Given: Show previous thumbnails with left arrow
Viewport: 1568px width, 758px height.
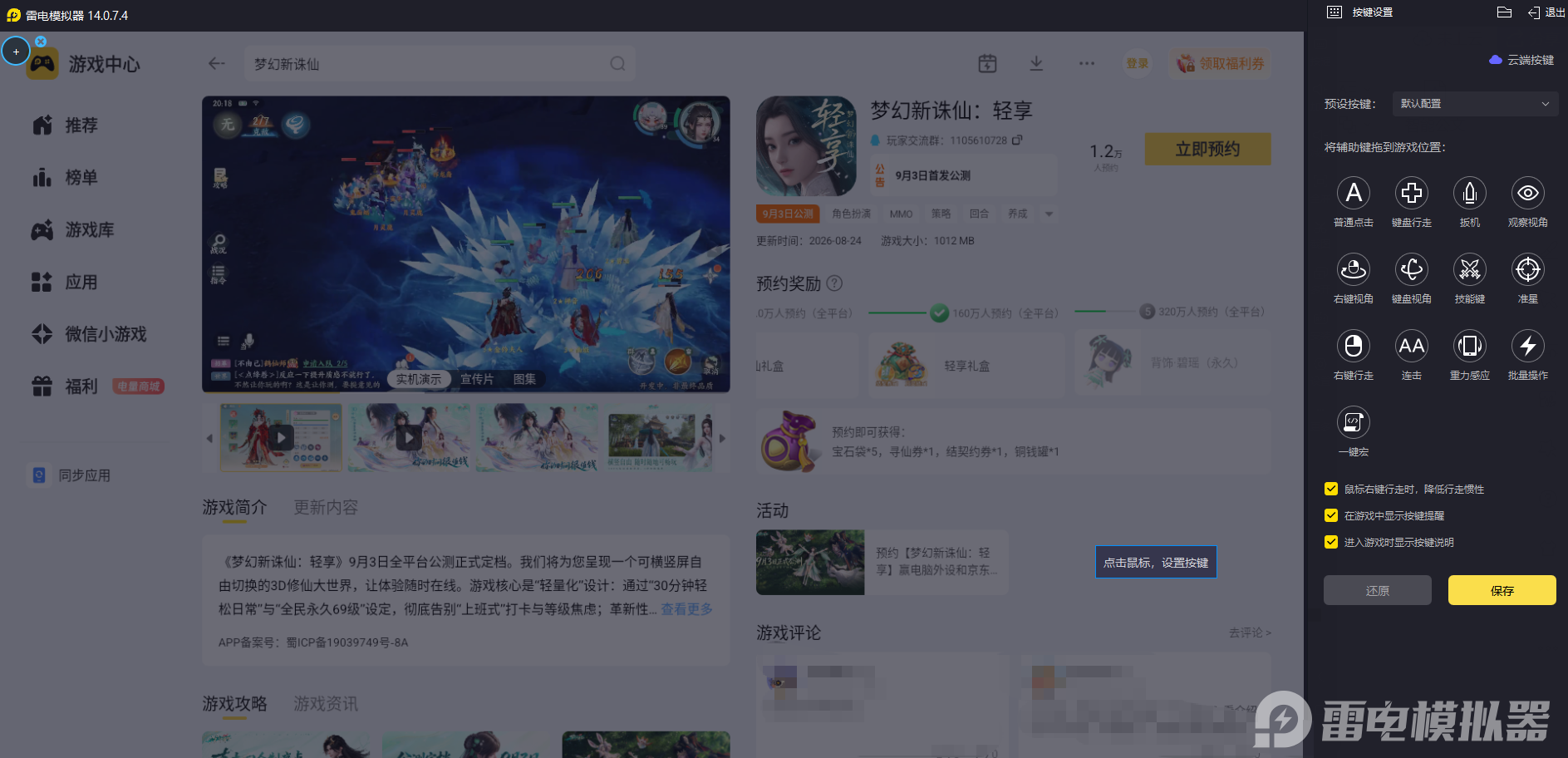Looking at the screenshot, I should (x=209, y=438).
